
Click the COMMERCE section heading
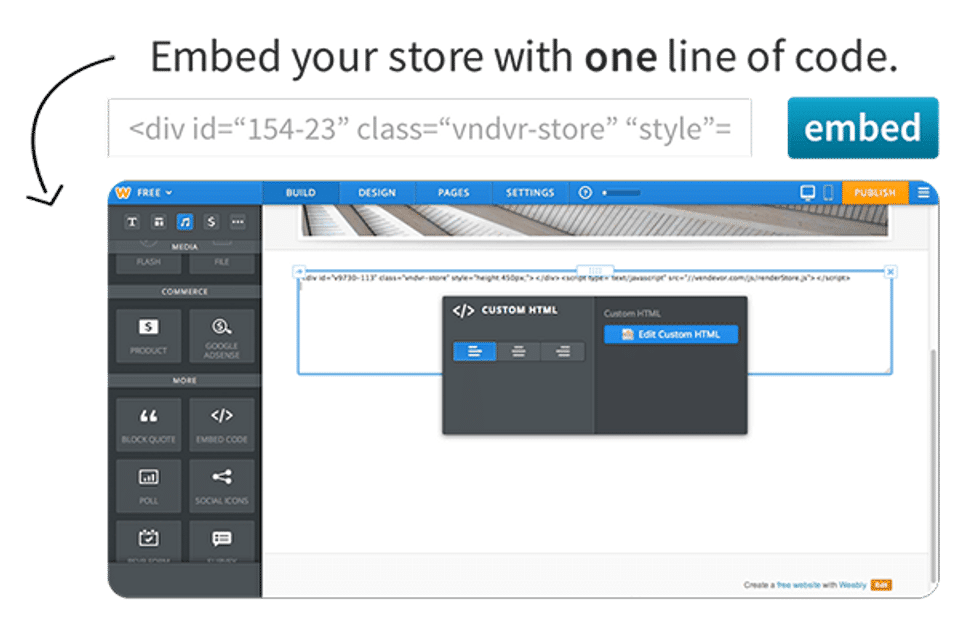click(185, 292)
